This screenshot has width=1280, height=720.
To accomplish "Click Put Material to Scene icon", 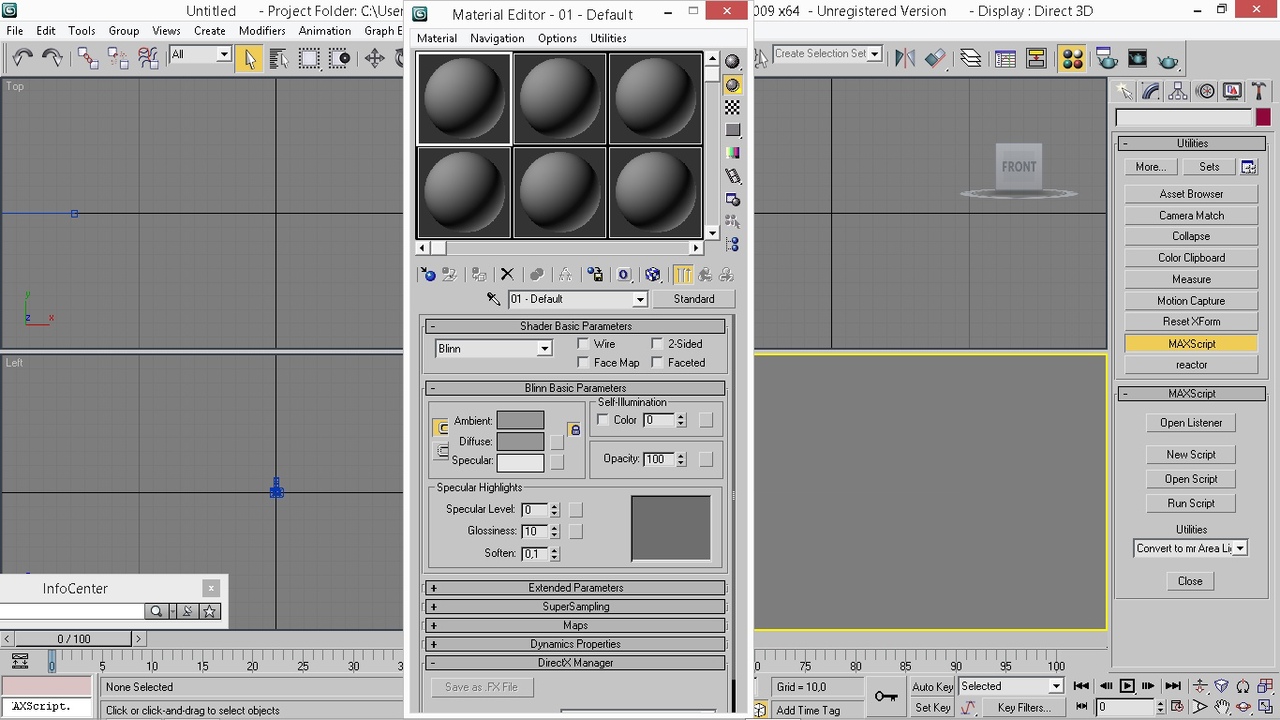I will pos(450,274).
